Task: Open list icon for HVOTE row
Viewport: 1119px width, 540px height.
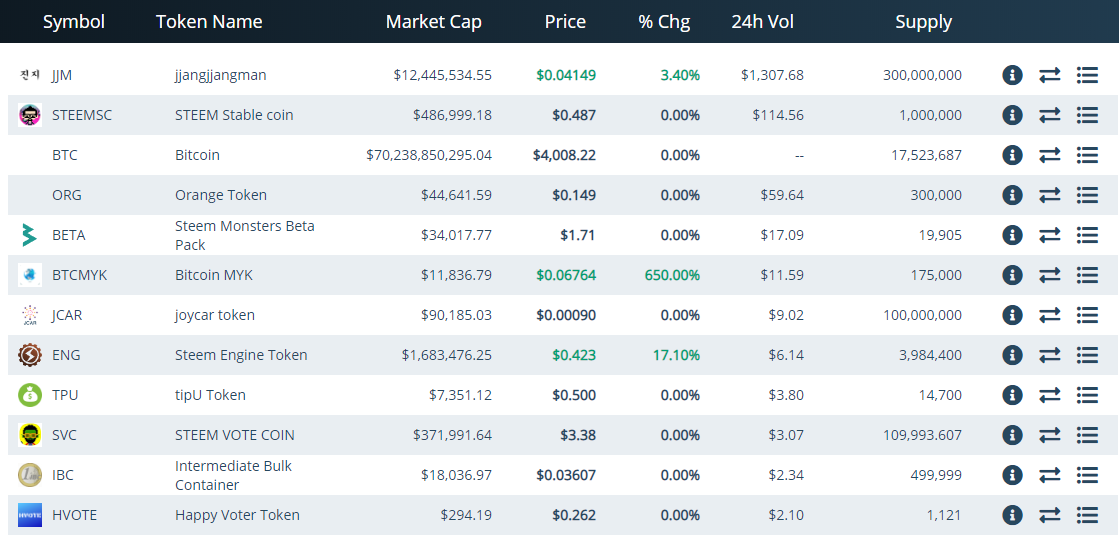Action: pos(1087,514)
